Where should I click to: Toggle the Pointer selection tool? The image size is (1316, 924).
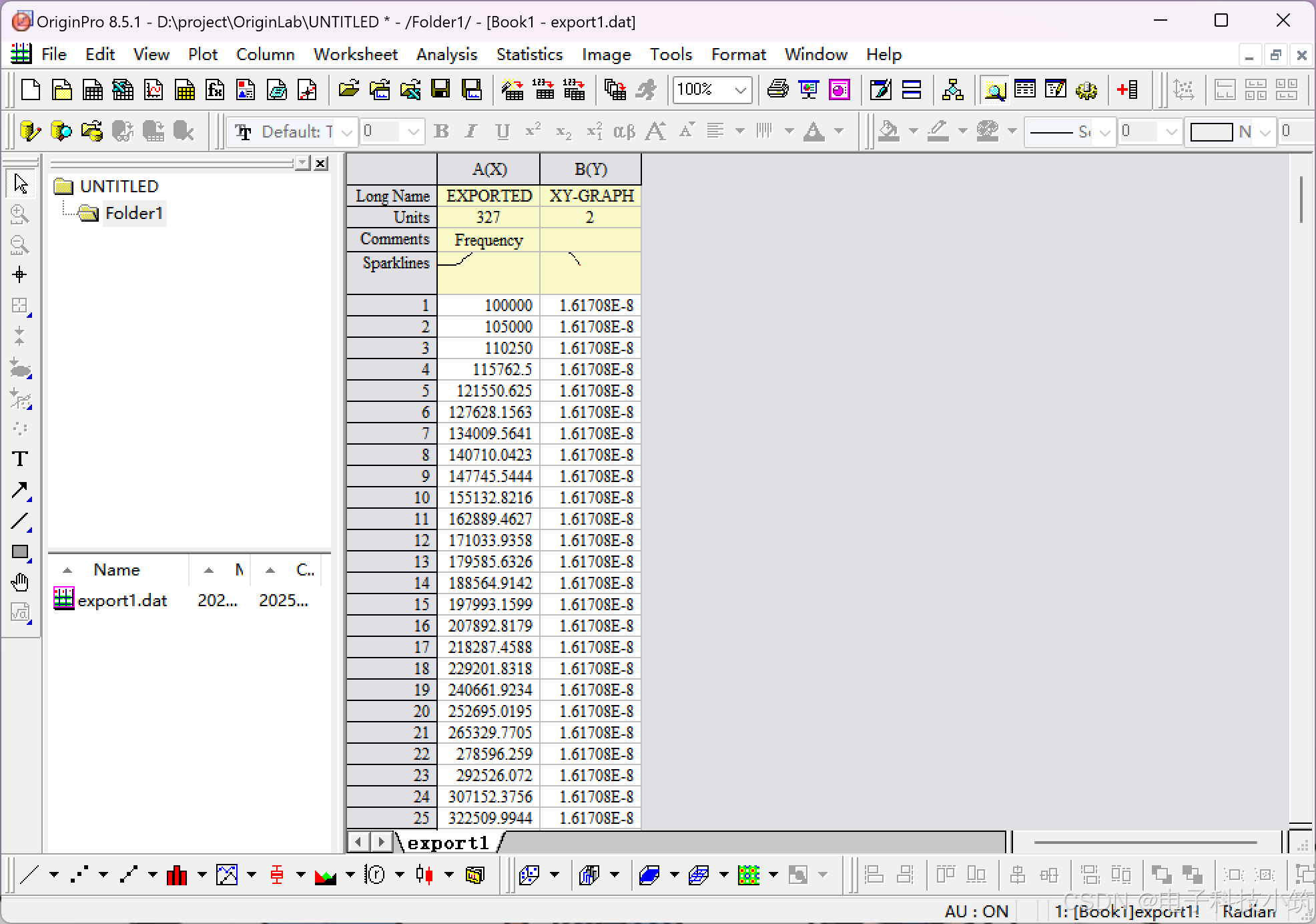[21, 184]
